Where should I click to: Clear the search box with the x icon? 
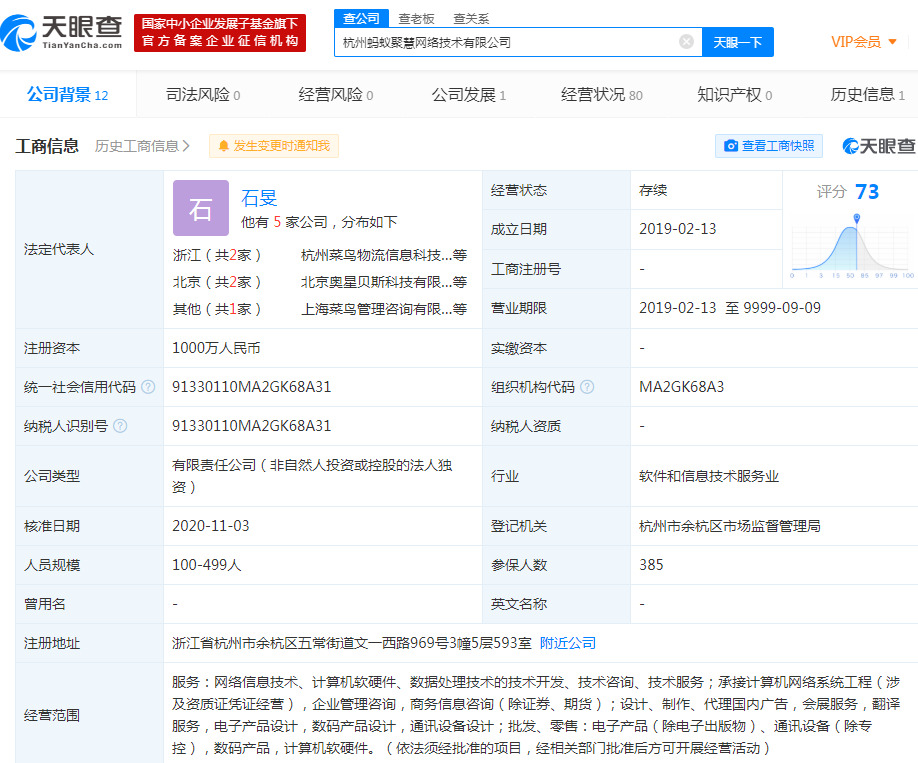(686, 41)
